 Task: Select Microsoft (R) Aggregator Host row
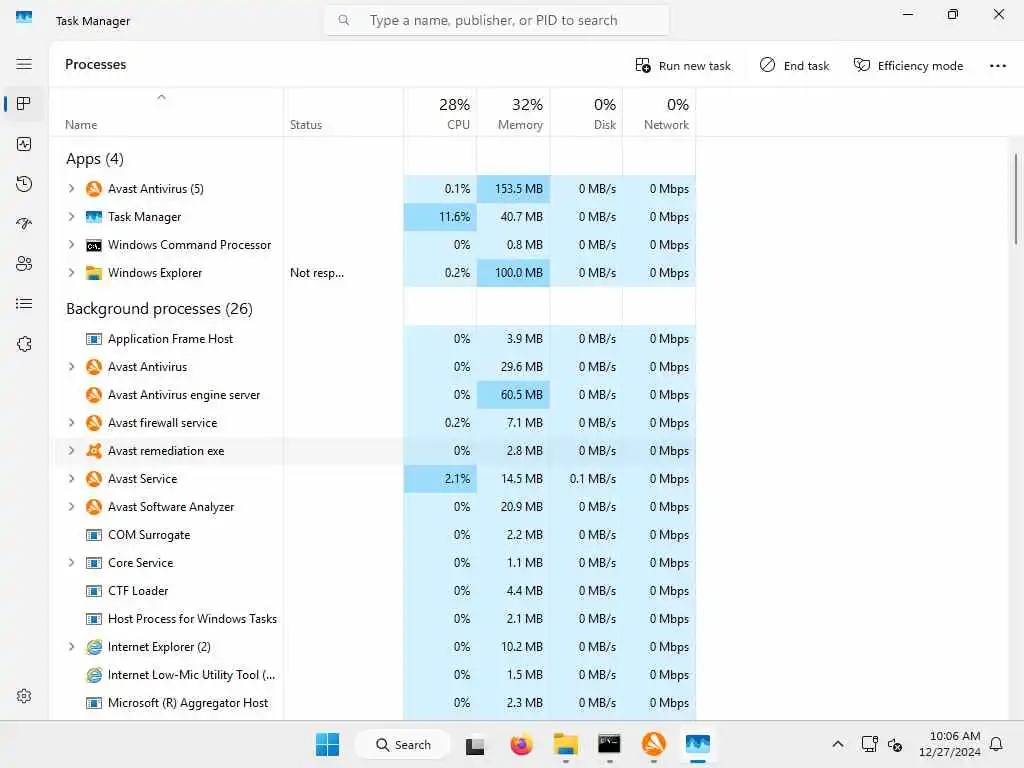[x=373, y=703]
